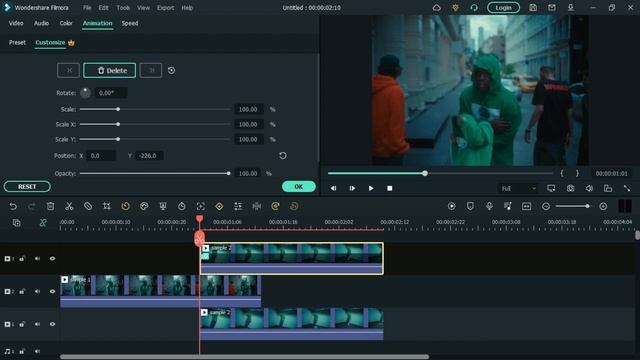Click the audio waveform icon in toolbar
640x360 pixels.
click(257, 207)
